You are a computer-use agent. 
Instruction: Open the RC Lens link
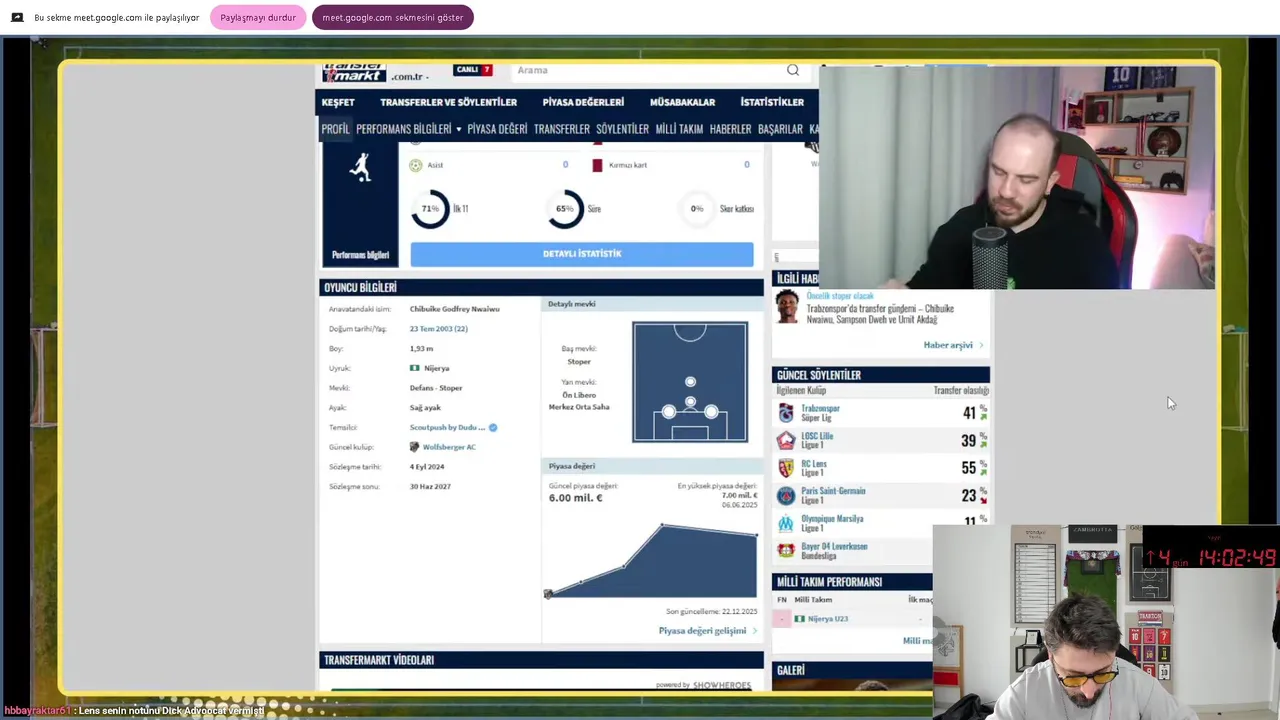coord(814,464)
